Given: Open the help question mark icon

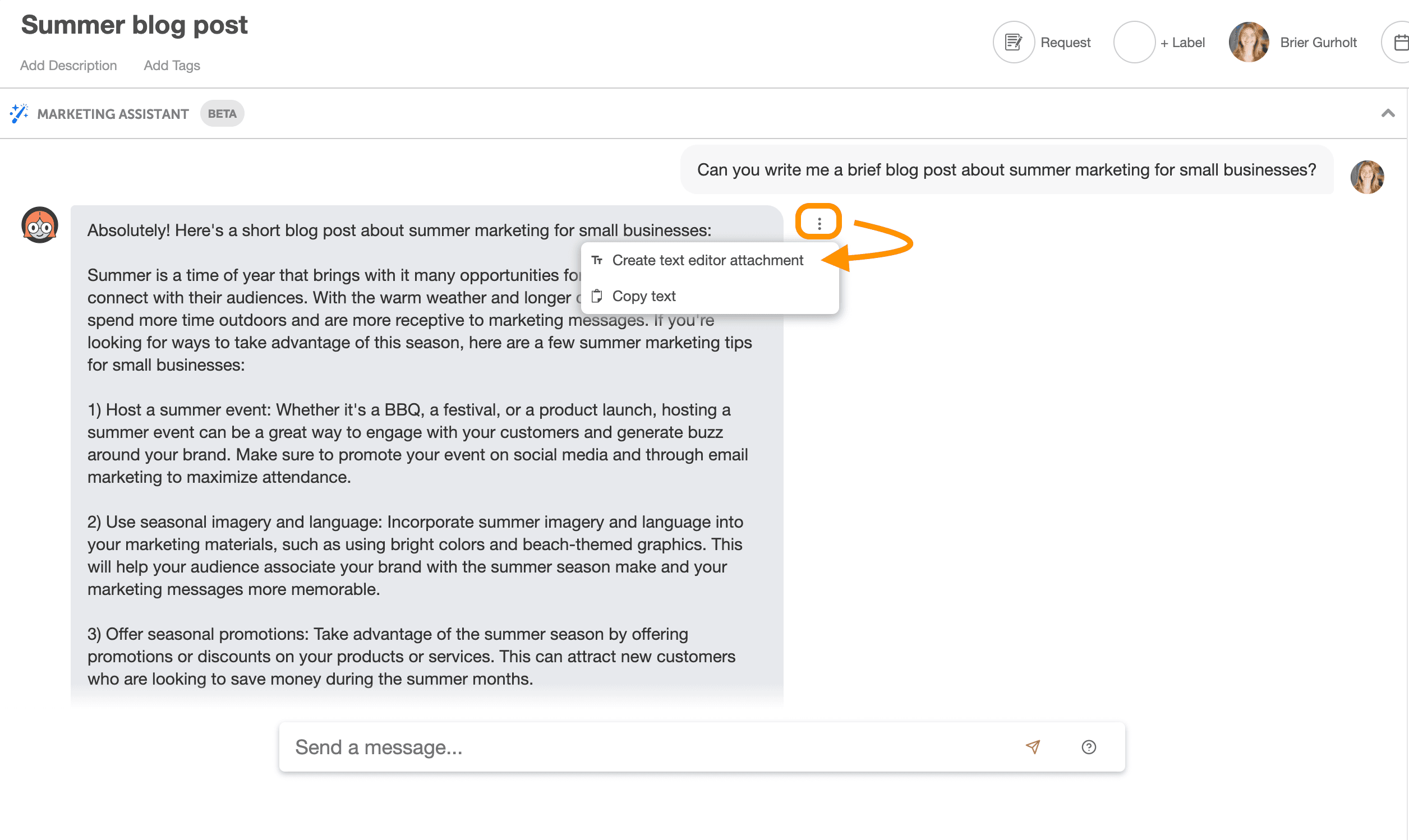Looking at the screenshot, I should point(1088,746).
